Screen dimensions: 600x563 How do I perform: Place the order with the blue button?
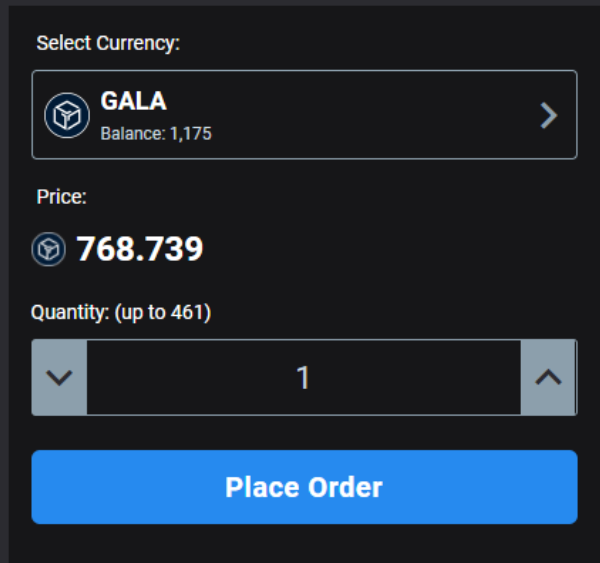coord(305,487)
